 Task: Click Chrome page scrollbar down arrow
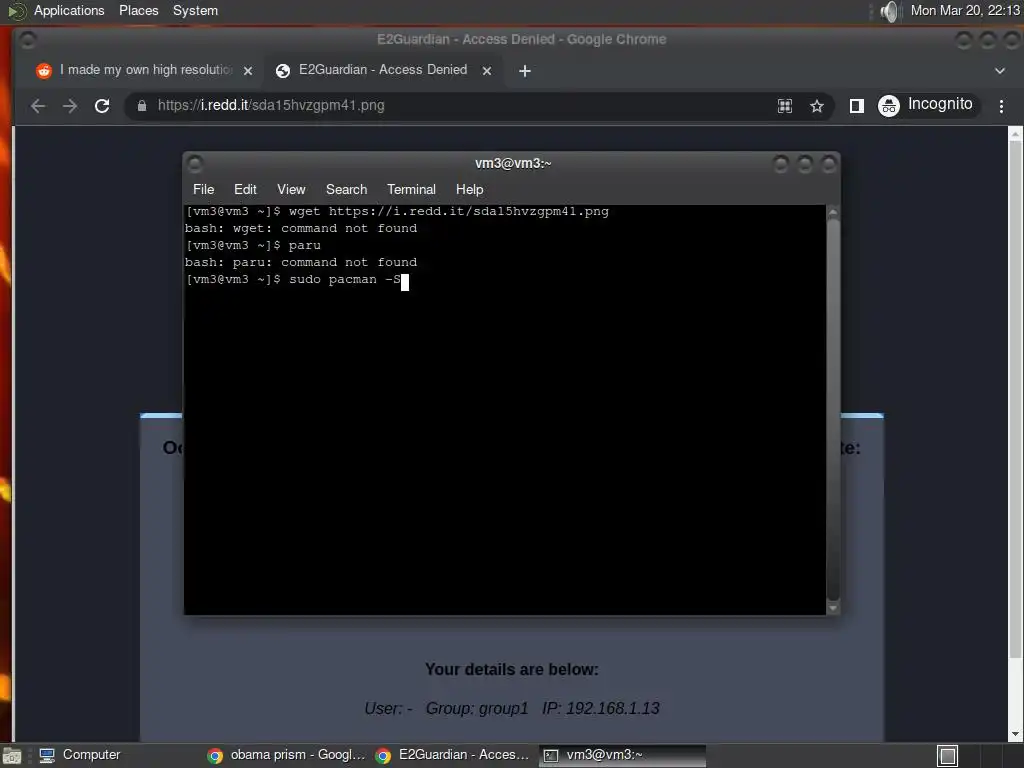click(x=1015, y=734)
